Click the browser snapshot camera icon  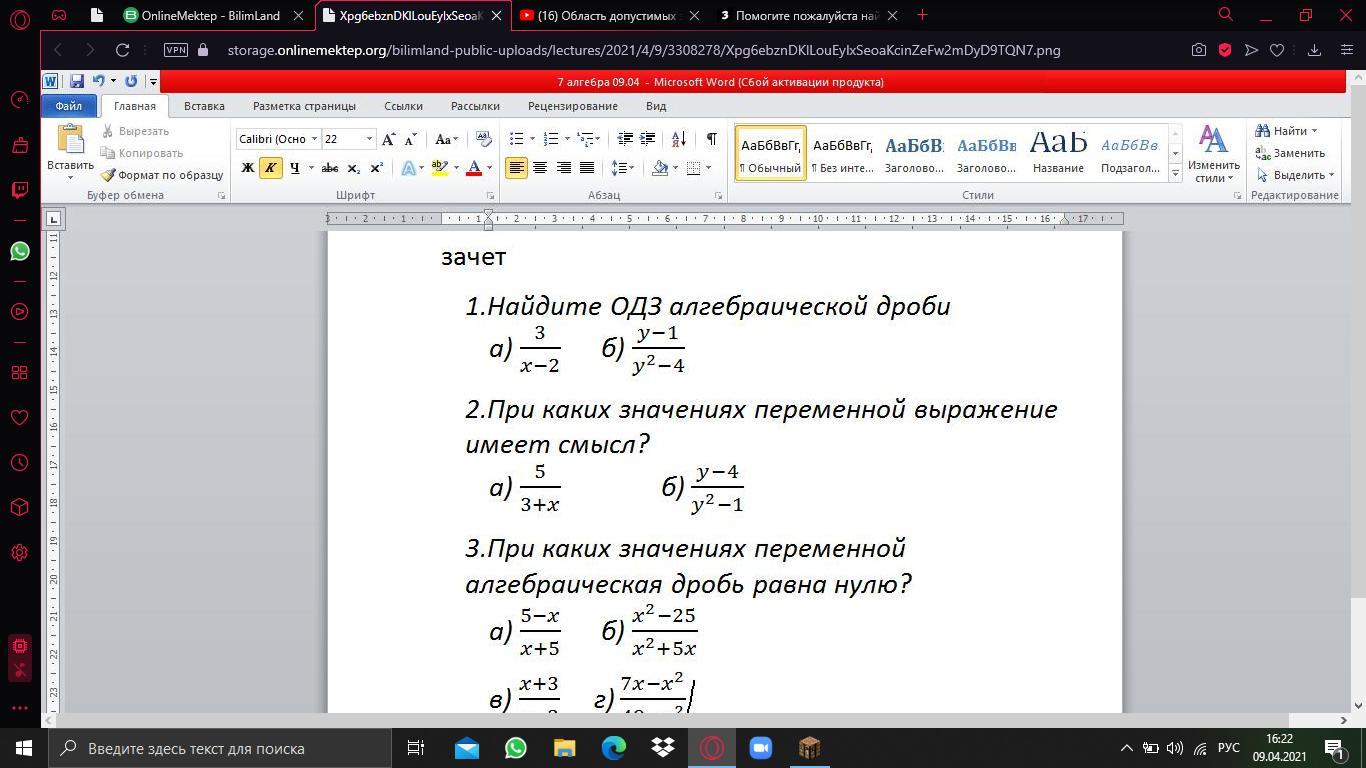pyautogui.click(x=1198, y=50)
